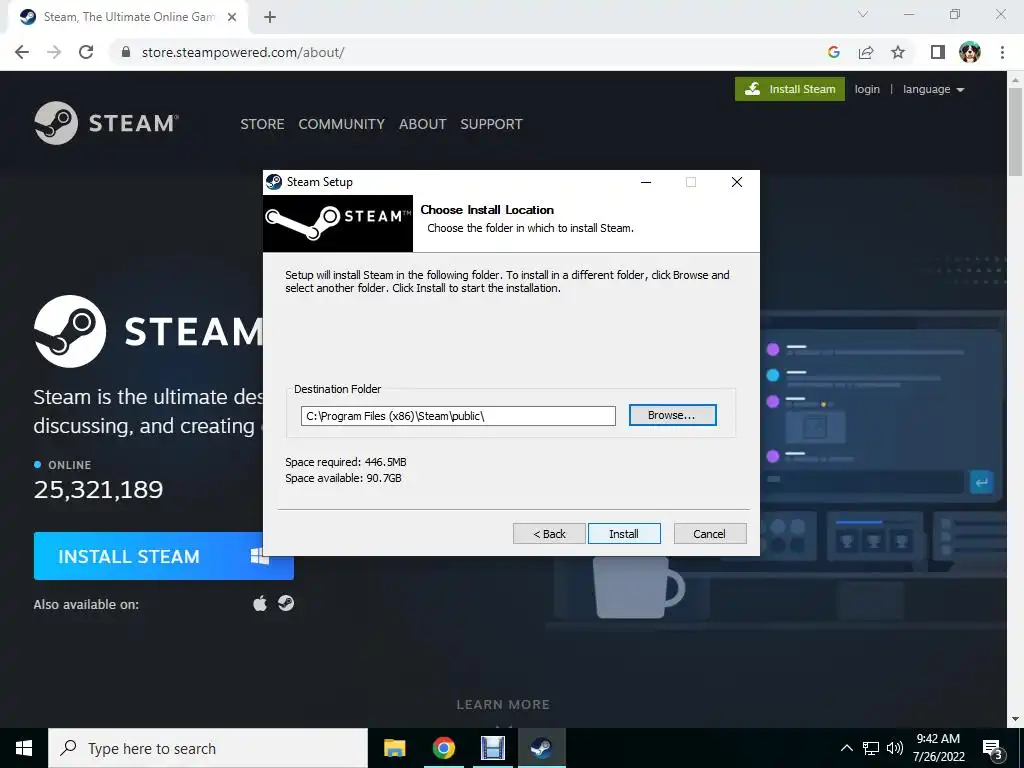Click the green Install Steam header button

coord(790,89)
